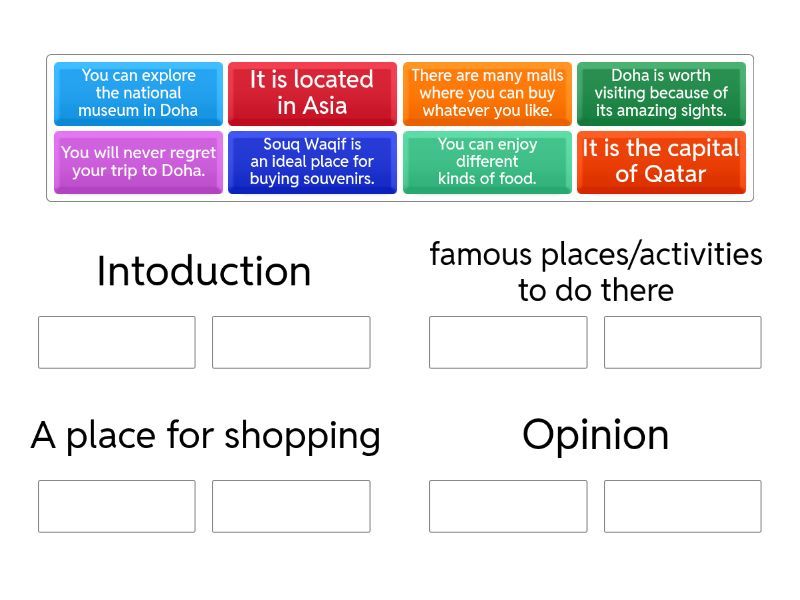800x600 pixels.
Task: Click the 'famous places/activities to do there' heading
Action: click(x=596, y=272)
